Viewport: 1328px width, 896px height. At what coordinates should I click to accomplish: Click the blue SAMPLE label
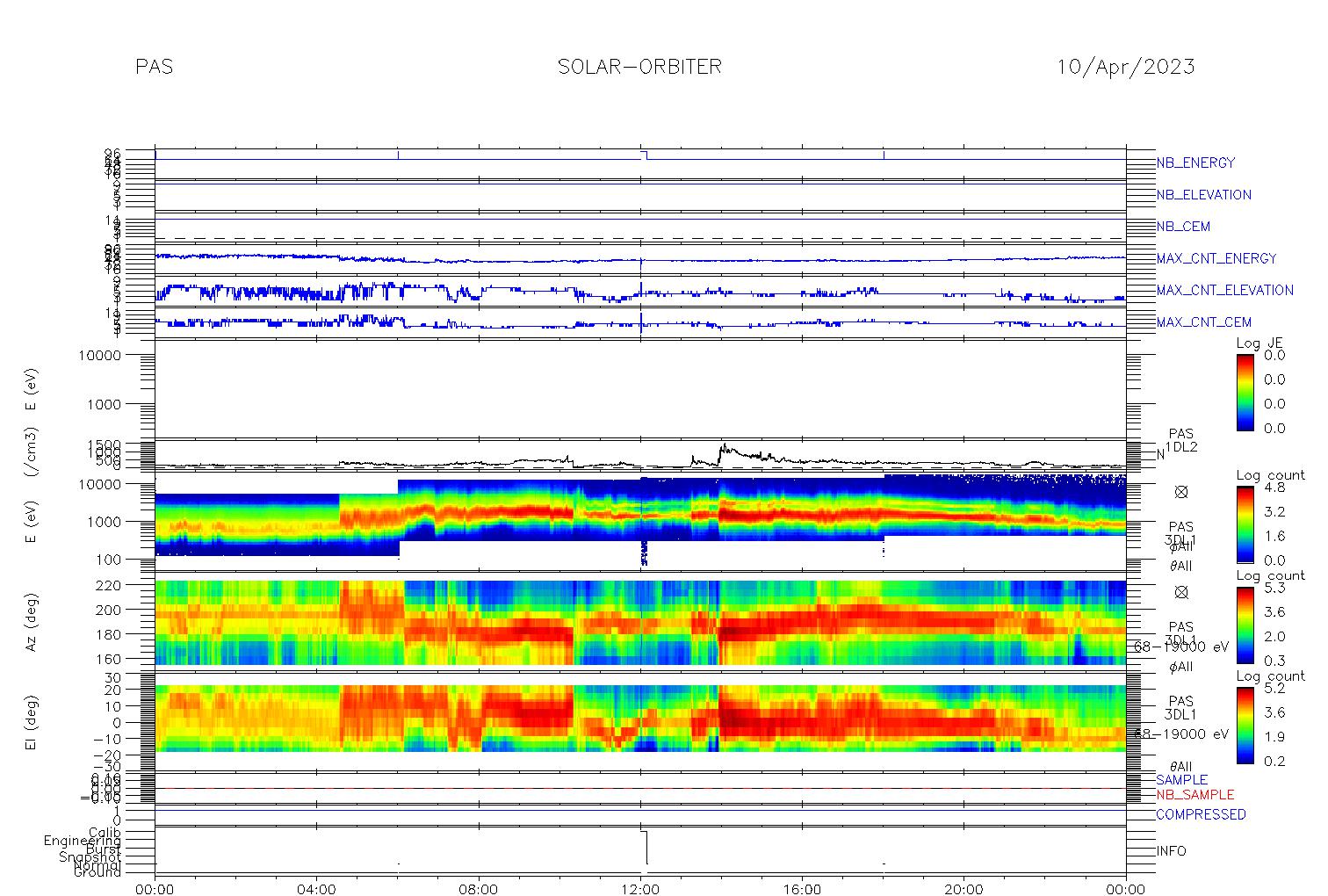(1181, 780)
